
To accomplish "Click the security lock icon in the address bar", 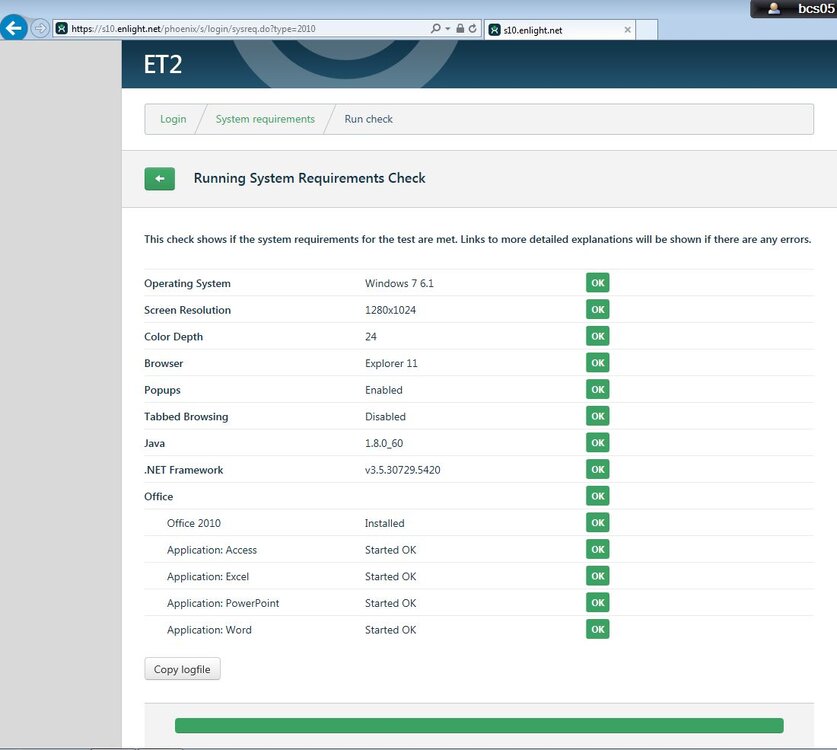I will (x=460, y=28).
